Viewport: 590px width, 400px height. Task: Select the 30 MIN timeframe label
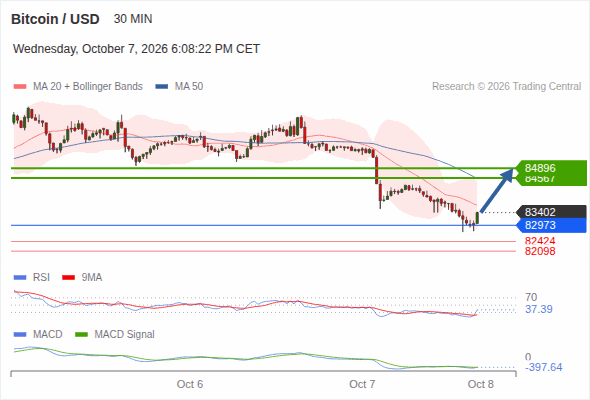pos(133,19)
